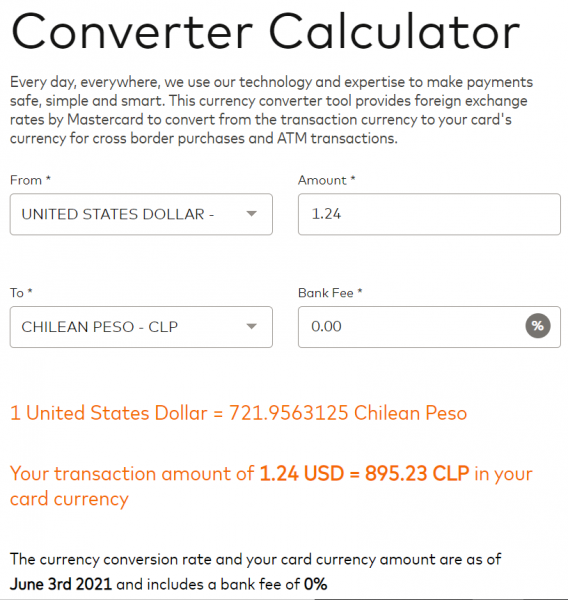This screenshot has height=600, width=568.
Task: Click the bold 0% bank fee text
Action: coord(315,584)
